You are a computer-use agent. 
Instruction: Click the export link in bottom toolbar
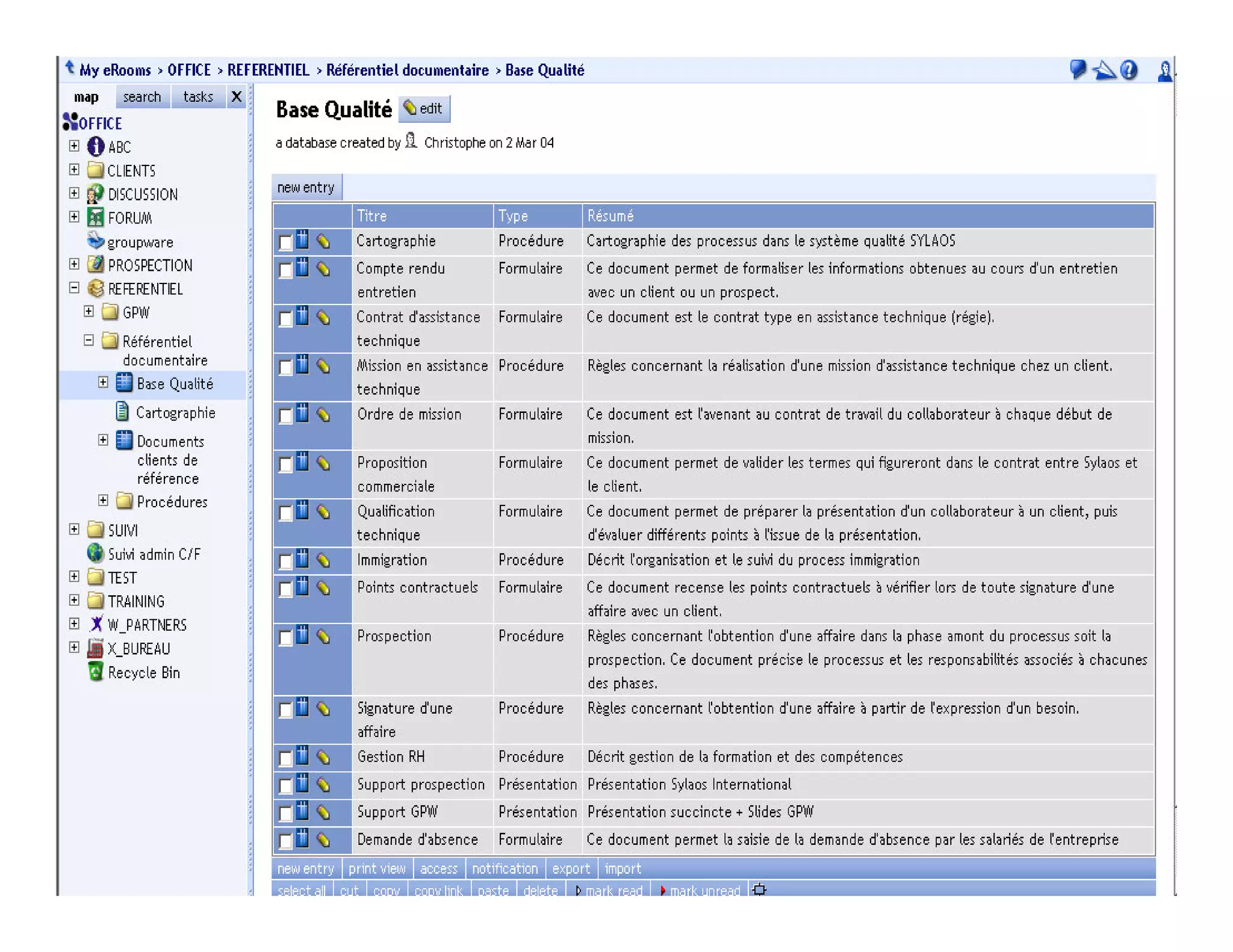570,868
